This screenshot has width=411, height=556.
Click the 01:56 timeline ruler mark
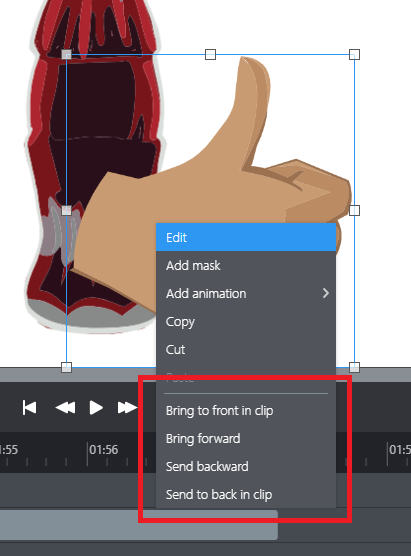(104, 450)
